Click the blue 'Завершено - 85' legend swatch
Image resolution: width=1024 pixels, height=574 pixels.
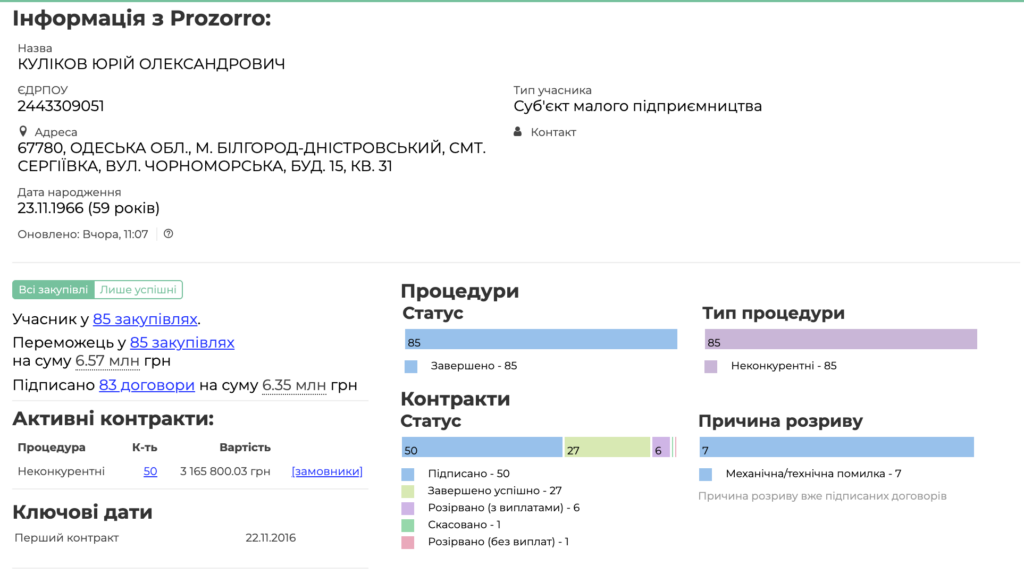click(x=411, y=366)
